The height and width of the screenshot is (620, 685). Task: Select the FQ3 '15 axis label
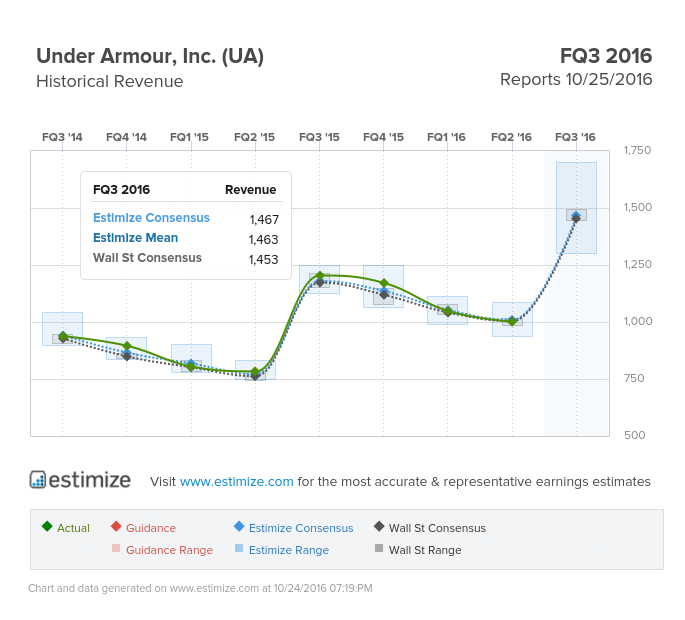tap(319, 137)
